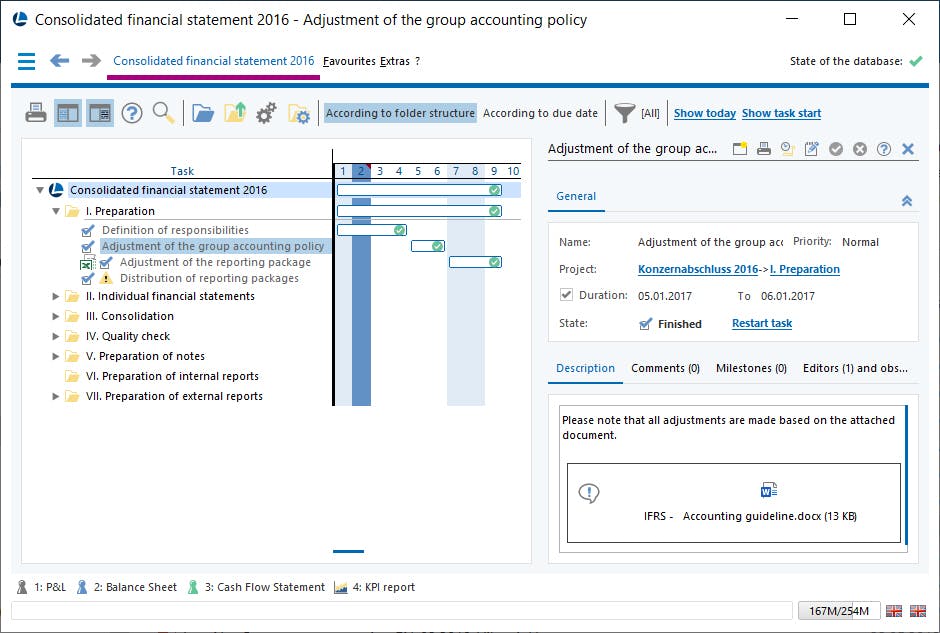Click the speech bubble note icon
The width and height of the screenshot is (940, 633).
point(589,493)
